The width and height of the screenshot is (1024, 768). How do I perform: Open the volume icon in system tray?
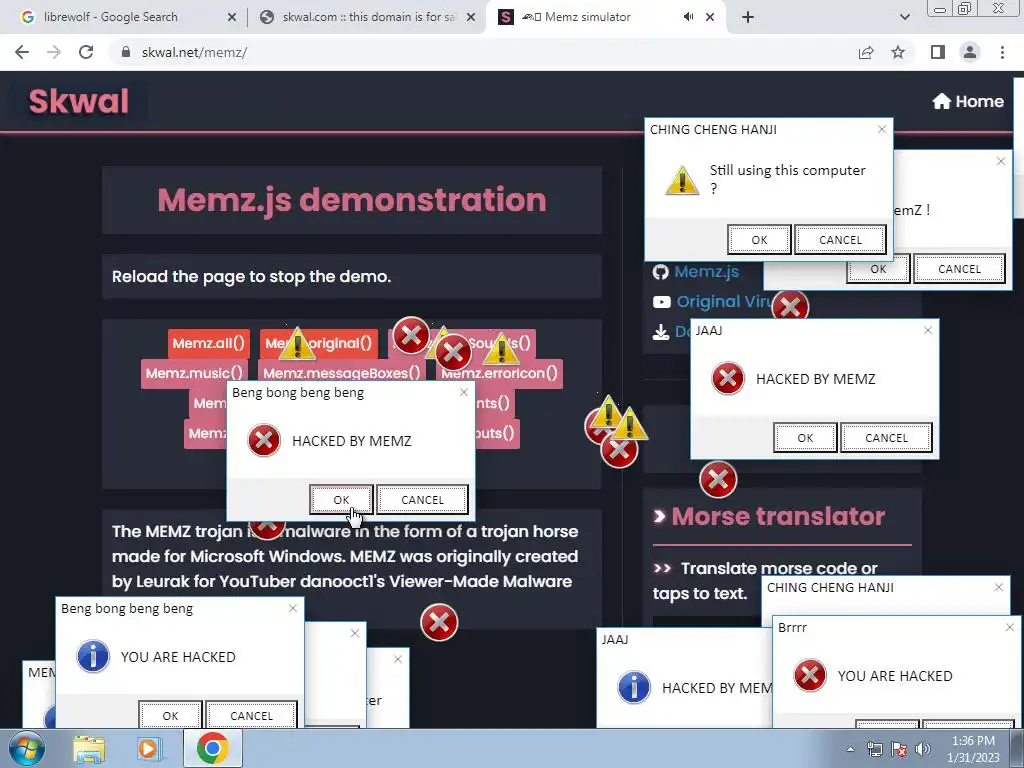point(922,749)
